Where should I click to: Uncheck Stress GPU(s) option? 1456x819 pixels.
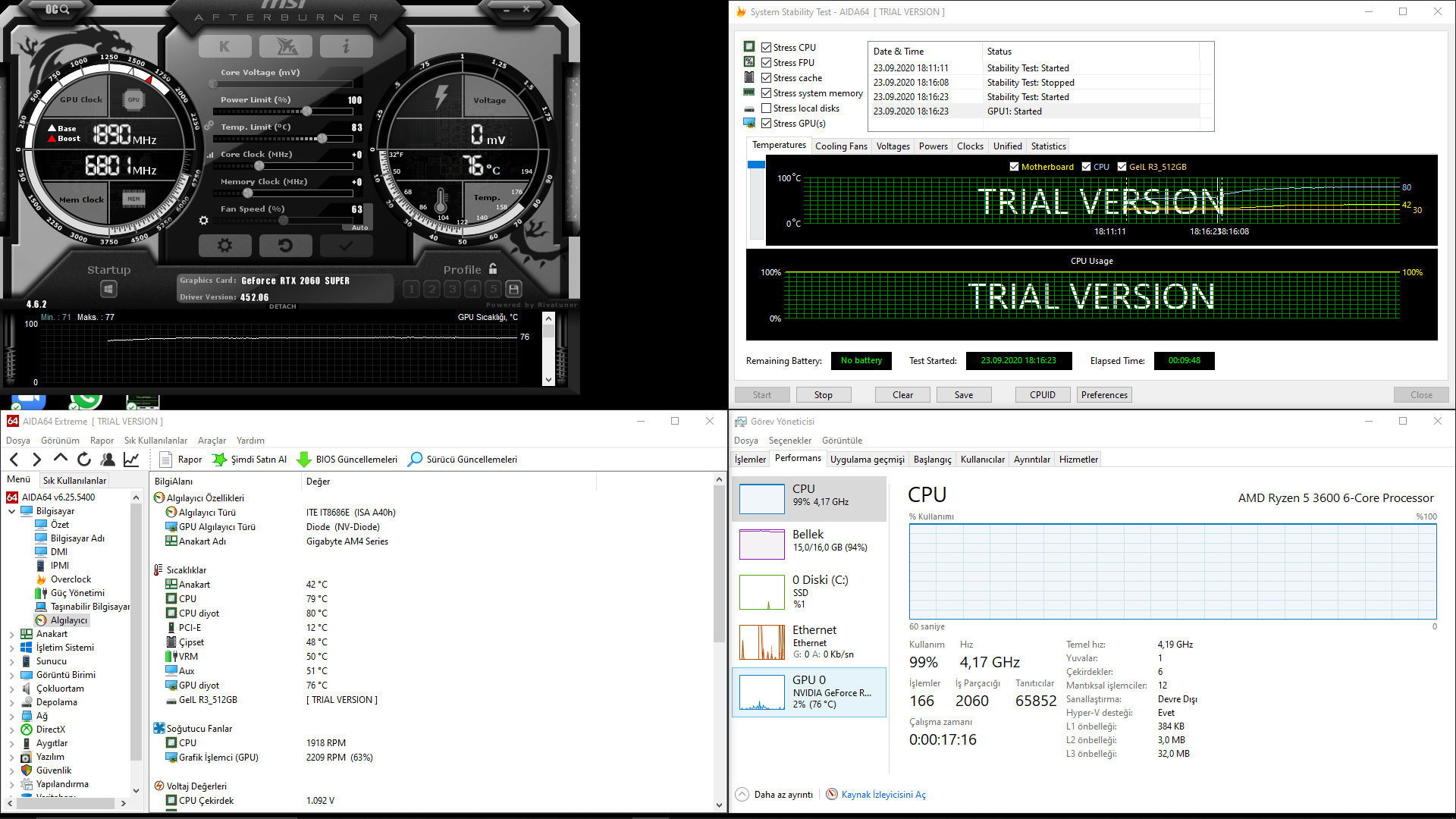coord(767,124)
